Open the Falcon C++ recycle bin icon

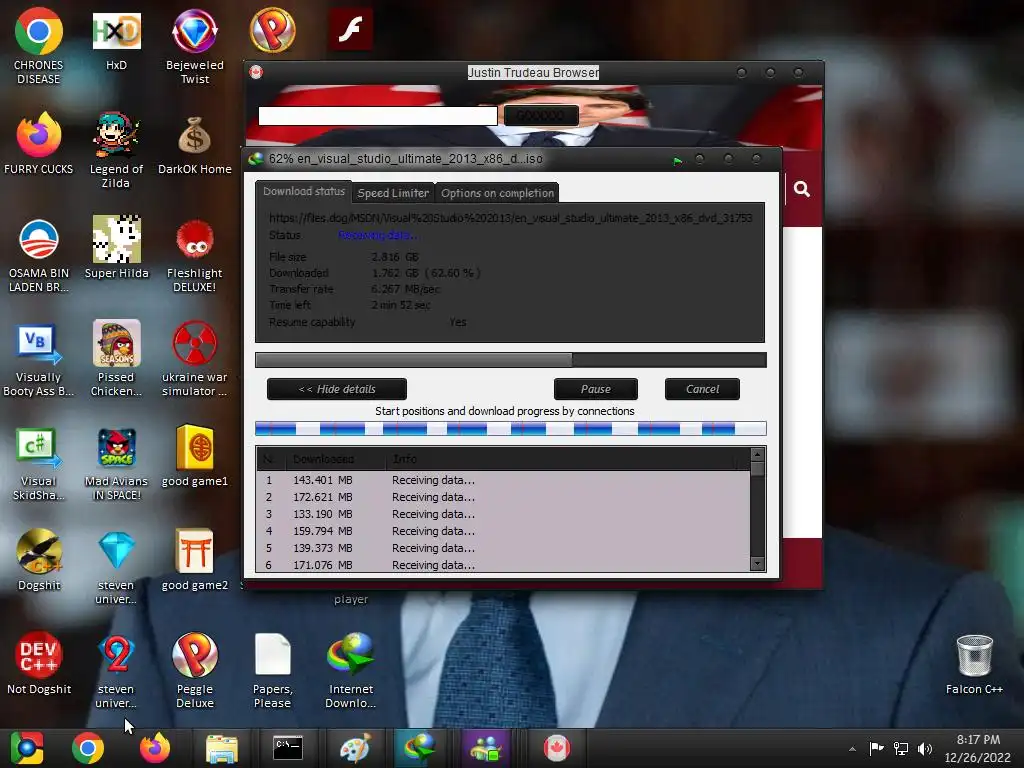974,664
